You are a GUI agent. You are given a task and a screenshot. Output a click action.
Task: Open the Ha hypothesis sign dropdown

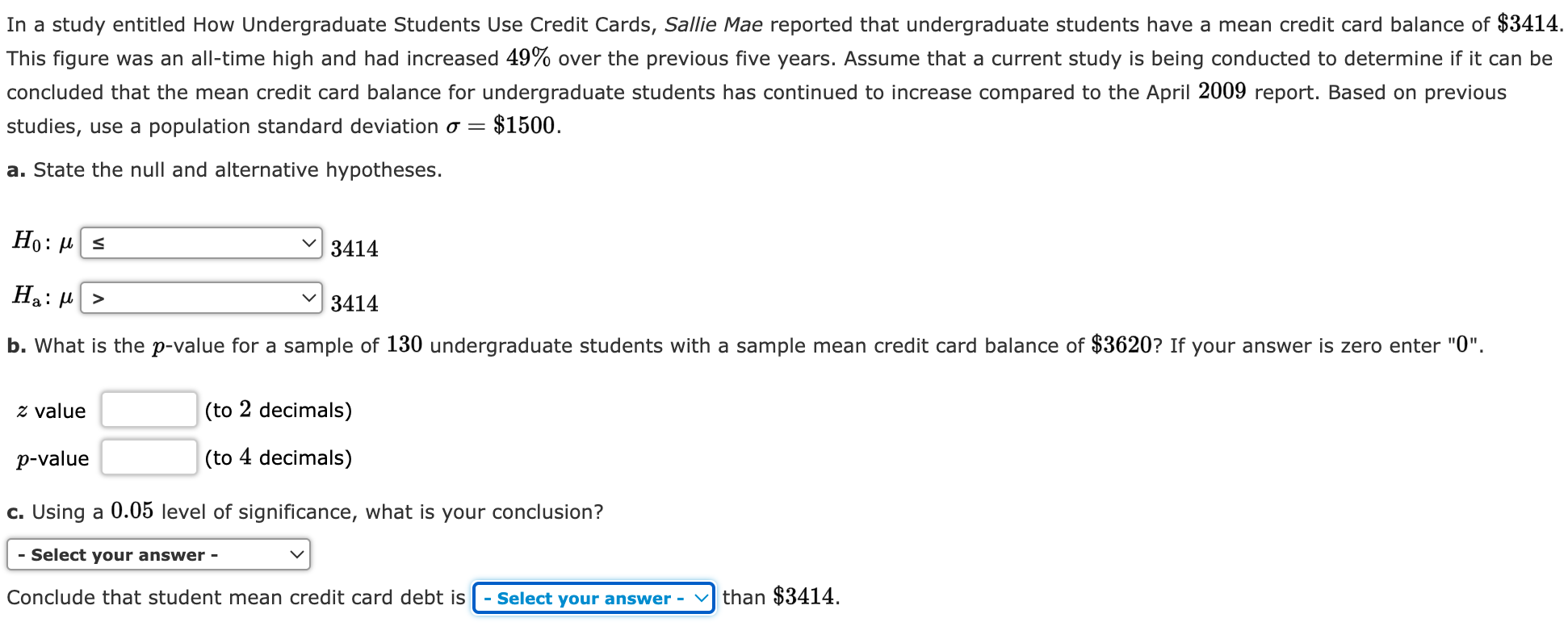[200, 297]
